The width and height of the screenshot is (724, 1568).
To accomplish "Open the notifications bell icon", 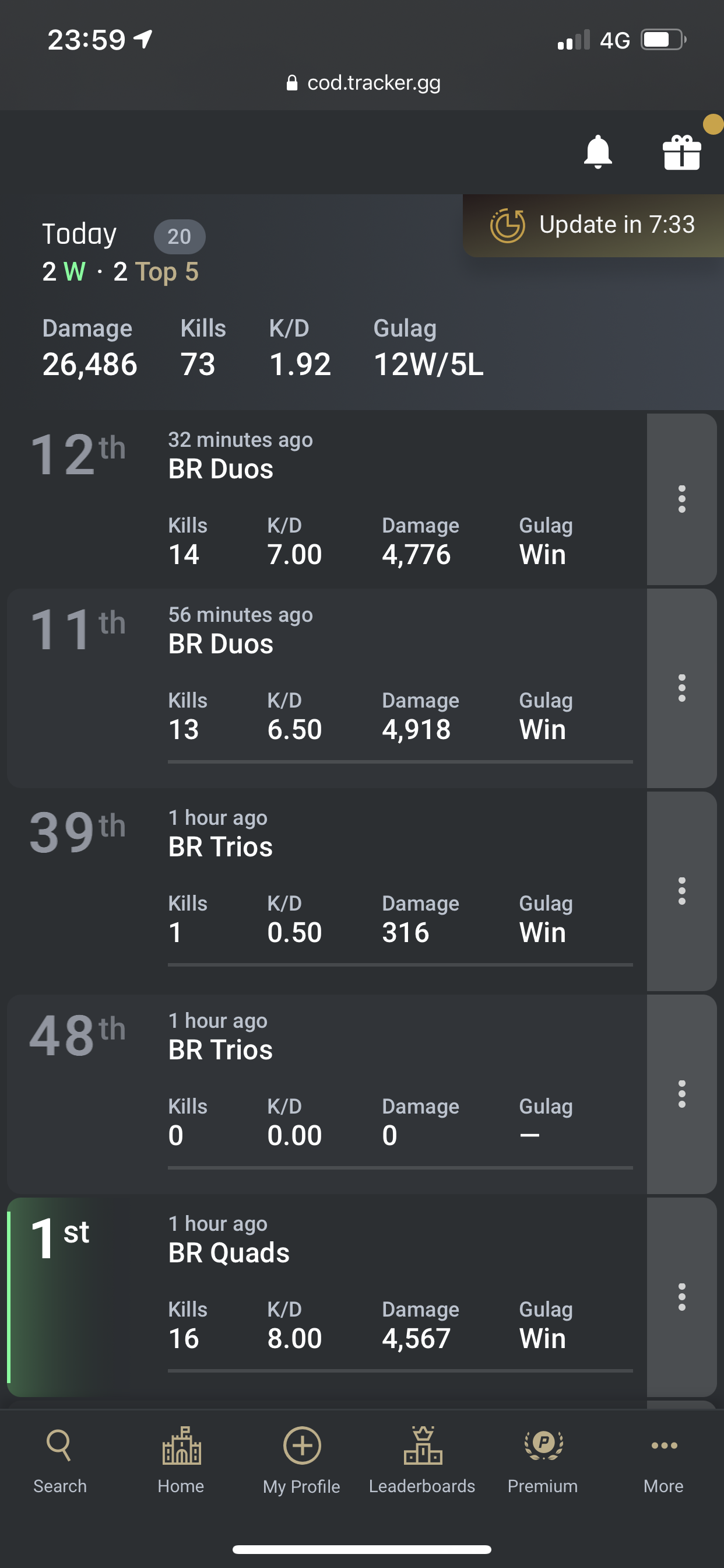I will point(598,152).
